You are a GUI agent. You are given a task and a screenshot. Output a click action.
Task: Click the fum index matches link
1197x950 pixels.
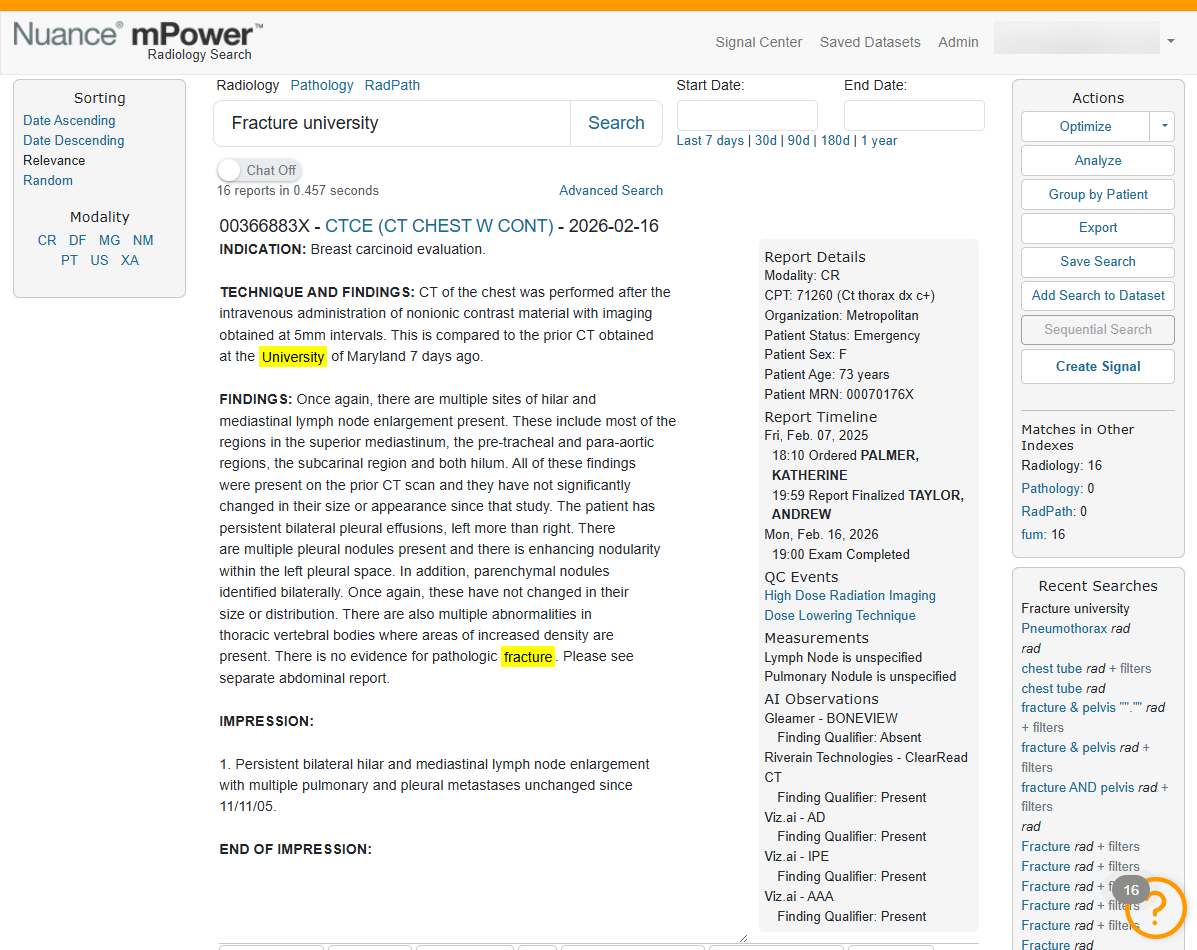tap(1033, 534)
